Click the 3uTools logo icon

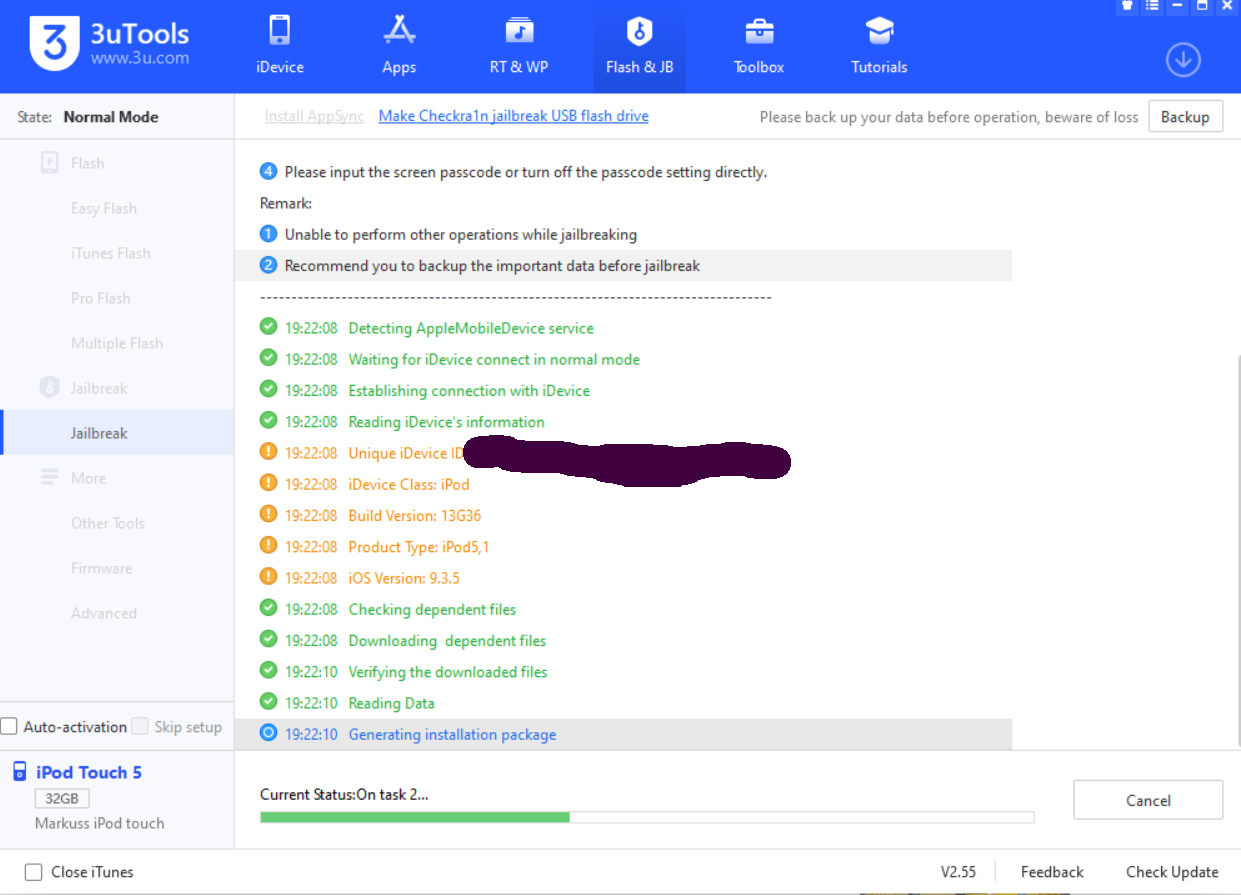click(53, 45)
